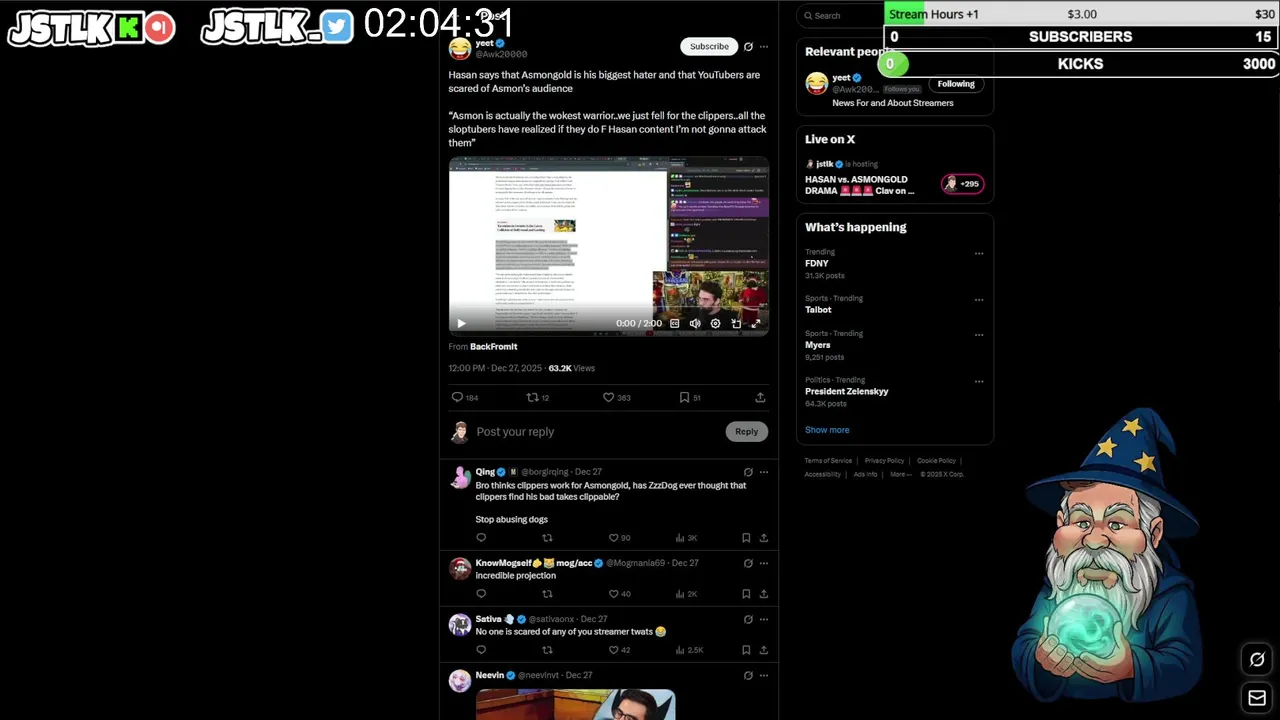Click Grok icon on Sativa's reply
Screen dimensions: 1280x720
point(748,619)
